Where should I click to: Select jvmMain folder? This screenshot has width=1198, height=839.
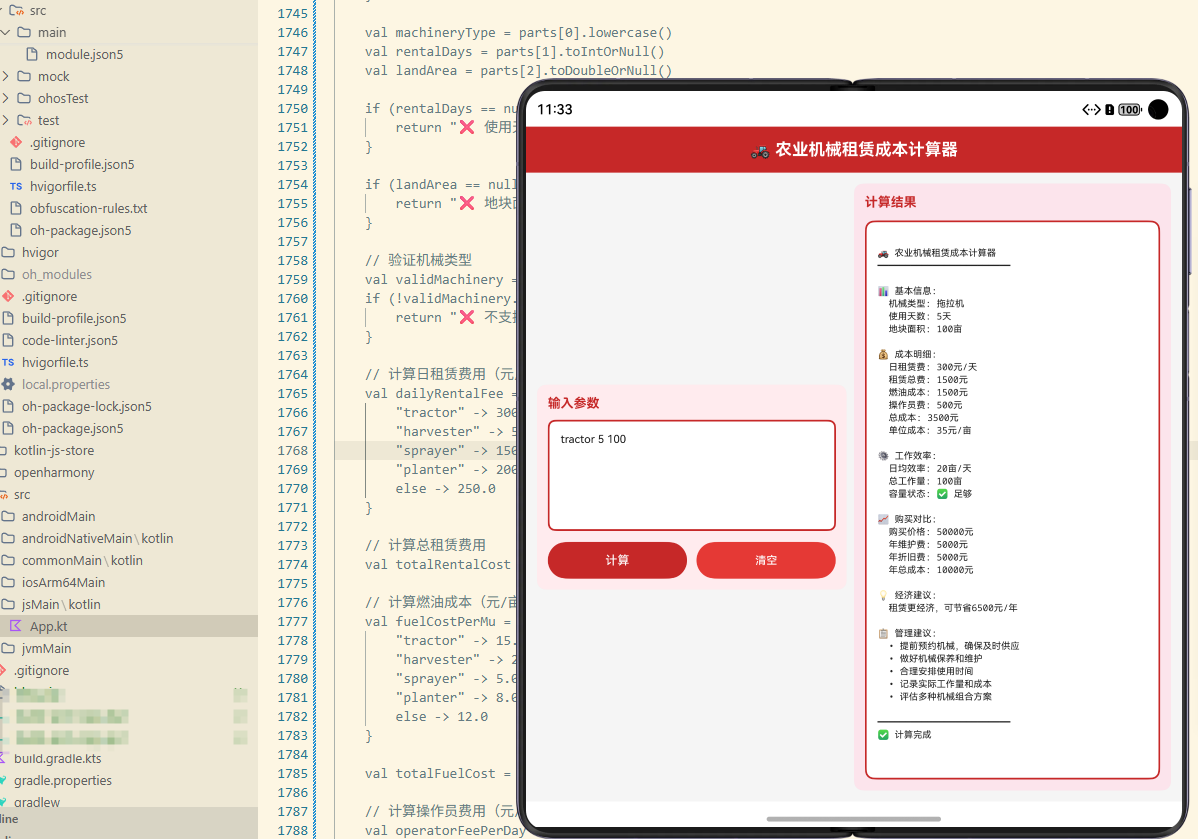tap(46, 649)
